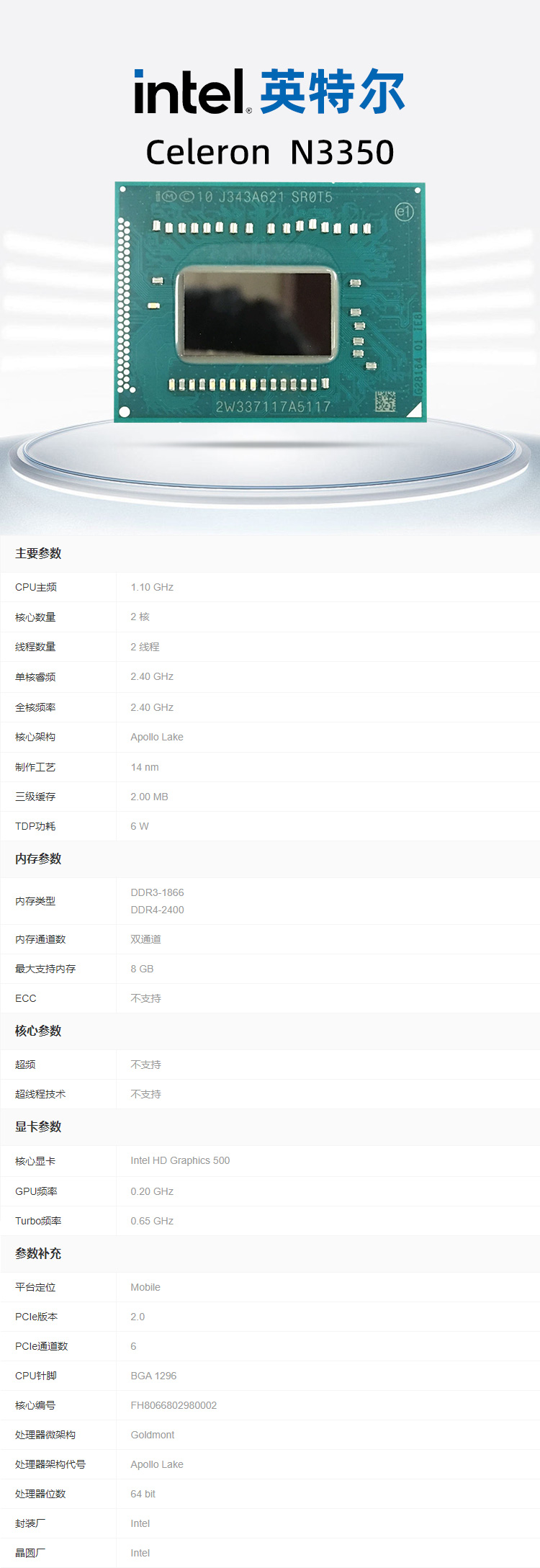Click Intel in the 晶圆厂 row

click(140, 1553)
